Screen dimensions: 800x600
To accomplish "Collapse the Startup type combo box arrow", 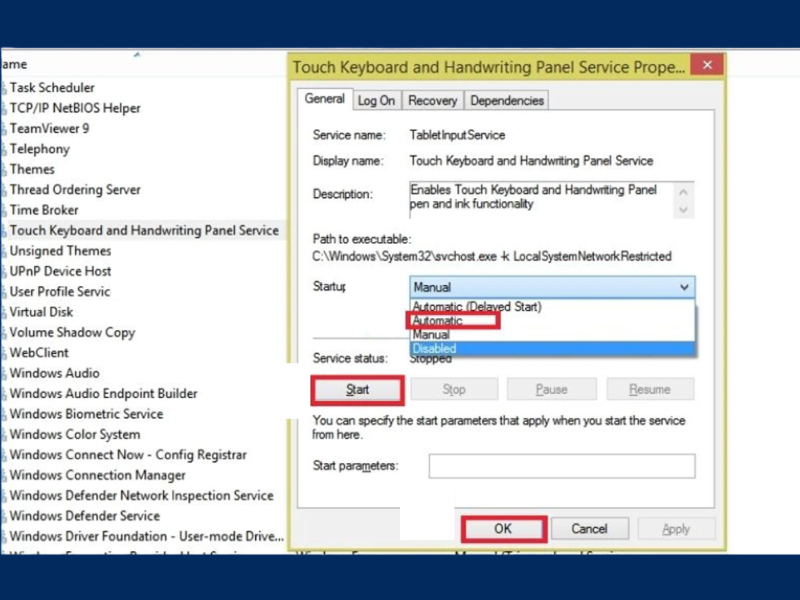I will [x=684, y=287].
